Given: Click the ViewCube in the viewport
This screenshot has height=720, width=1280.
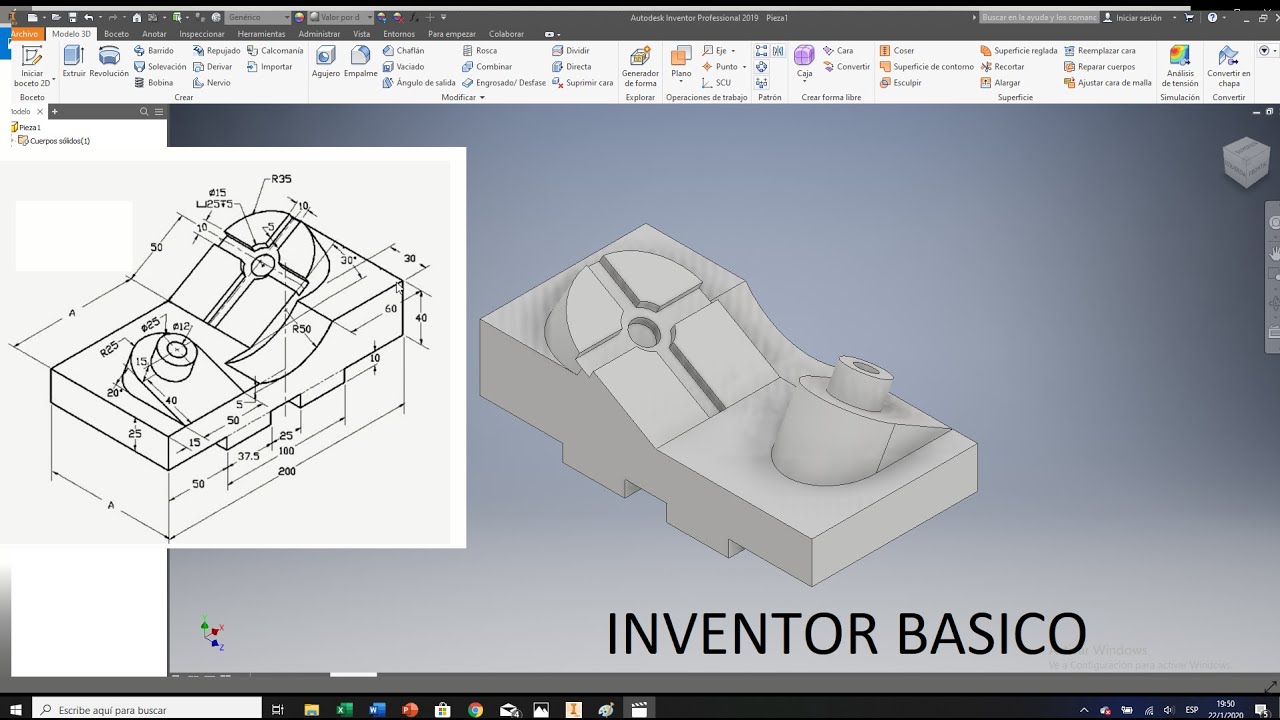Looking at the screenshot, I should tap(1246, 160).
